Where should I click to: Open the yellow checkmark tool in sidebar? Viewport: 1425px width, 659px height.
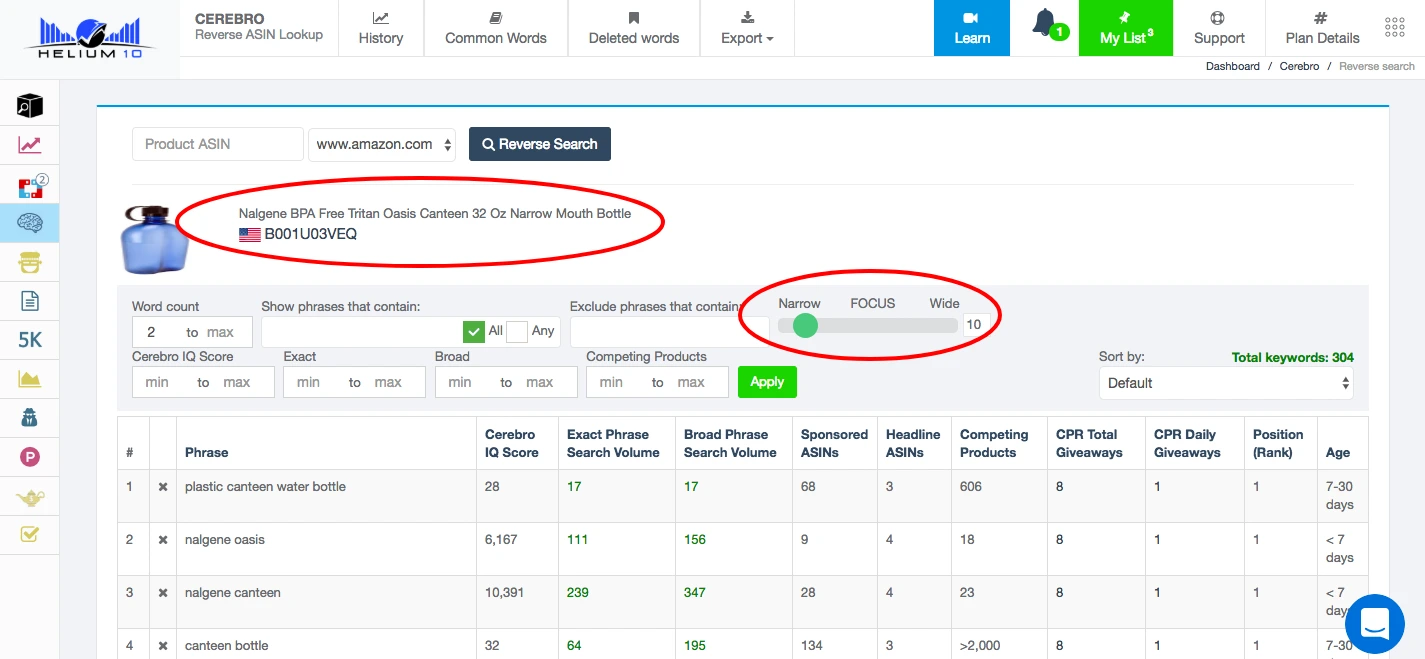(30, 535)
